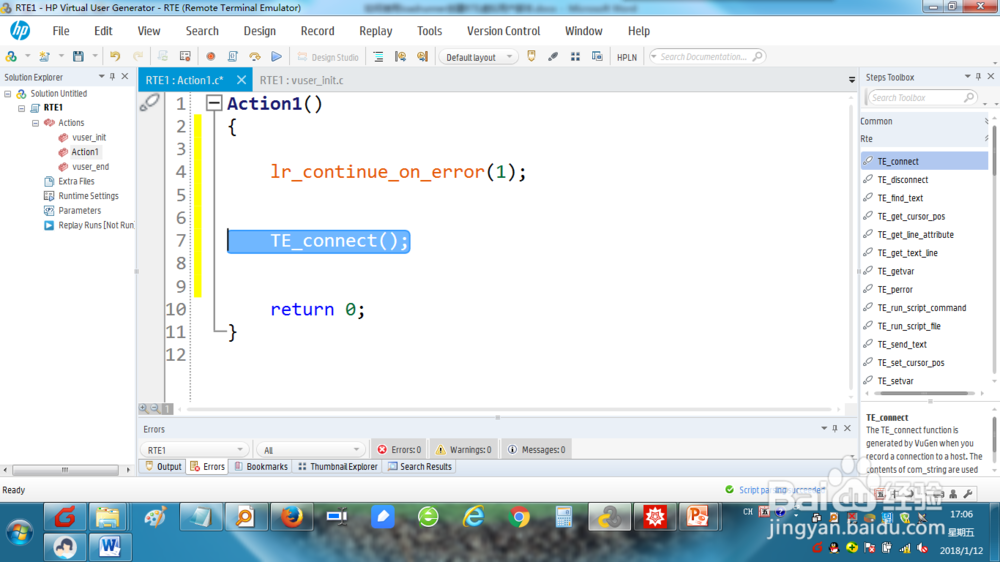Click the Firefox icon in the taskbar
The width and height of the screenshot is (1000, 562).
click(x=291, y=517)
